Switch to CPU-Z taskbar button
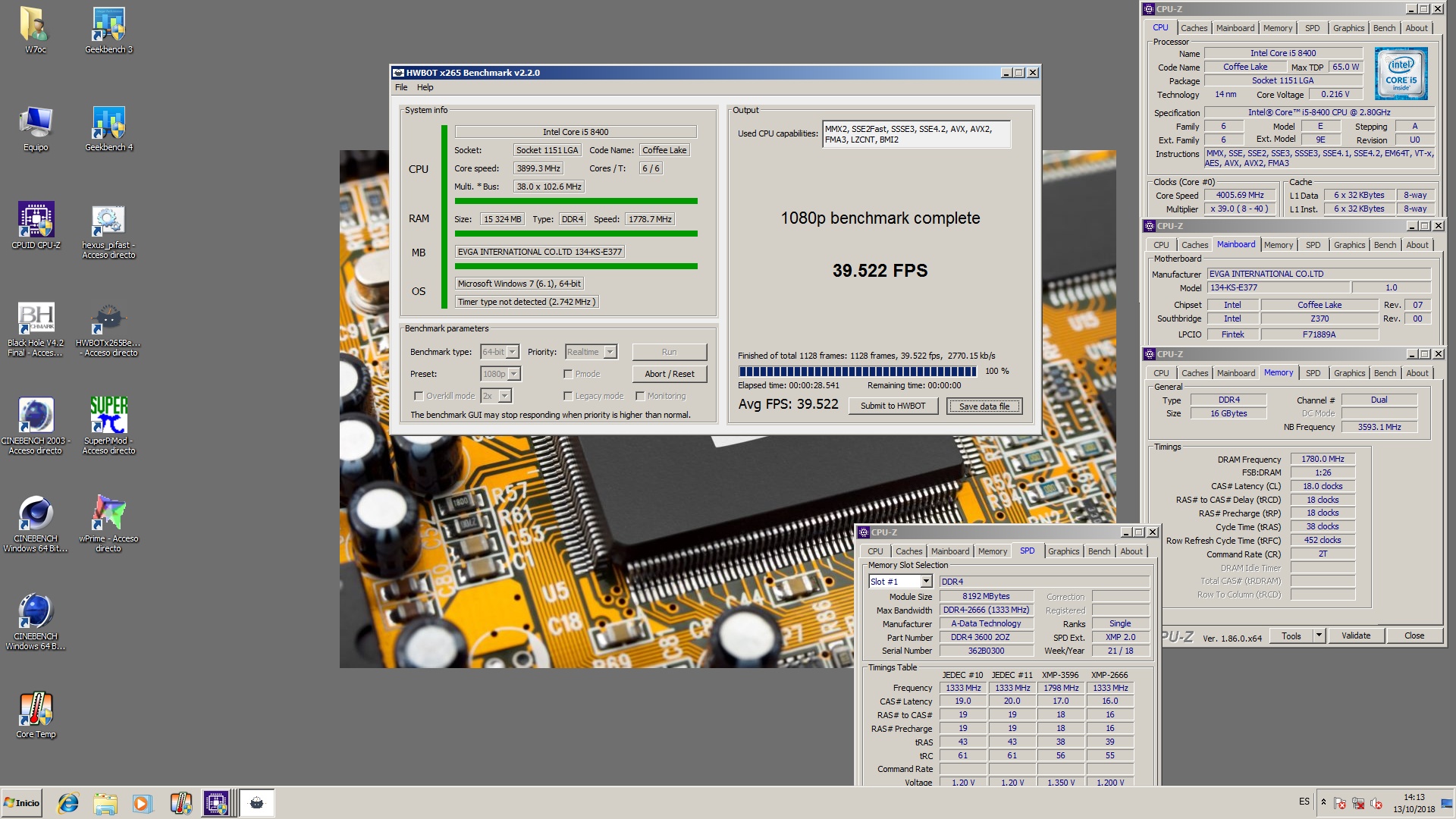This screenshot has width=1456, height=819. click(x=216, y=803)
